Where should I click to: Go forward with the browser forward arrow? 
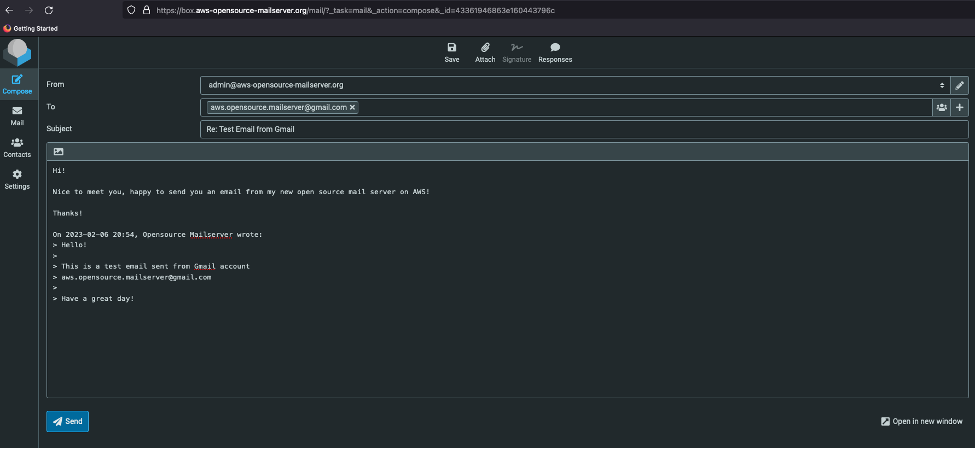click(x=29, y=11)
